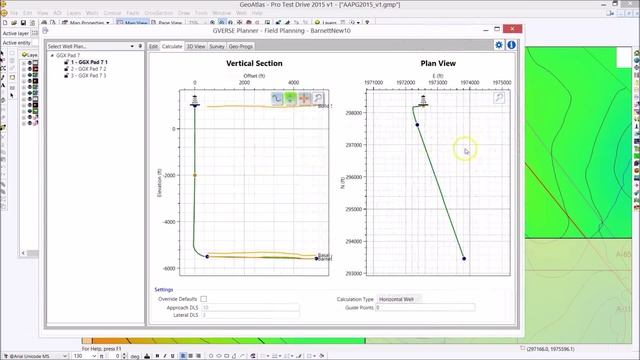Screen dimensions: 640x360
Task: Toggle Page View mode in GeoAtlas toolbar
Action: 166,23
